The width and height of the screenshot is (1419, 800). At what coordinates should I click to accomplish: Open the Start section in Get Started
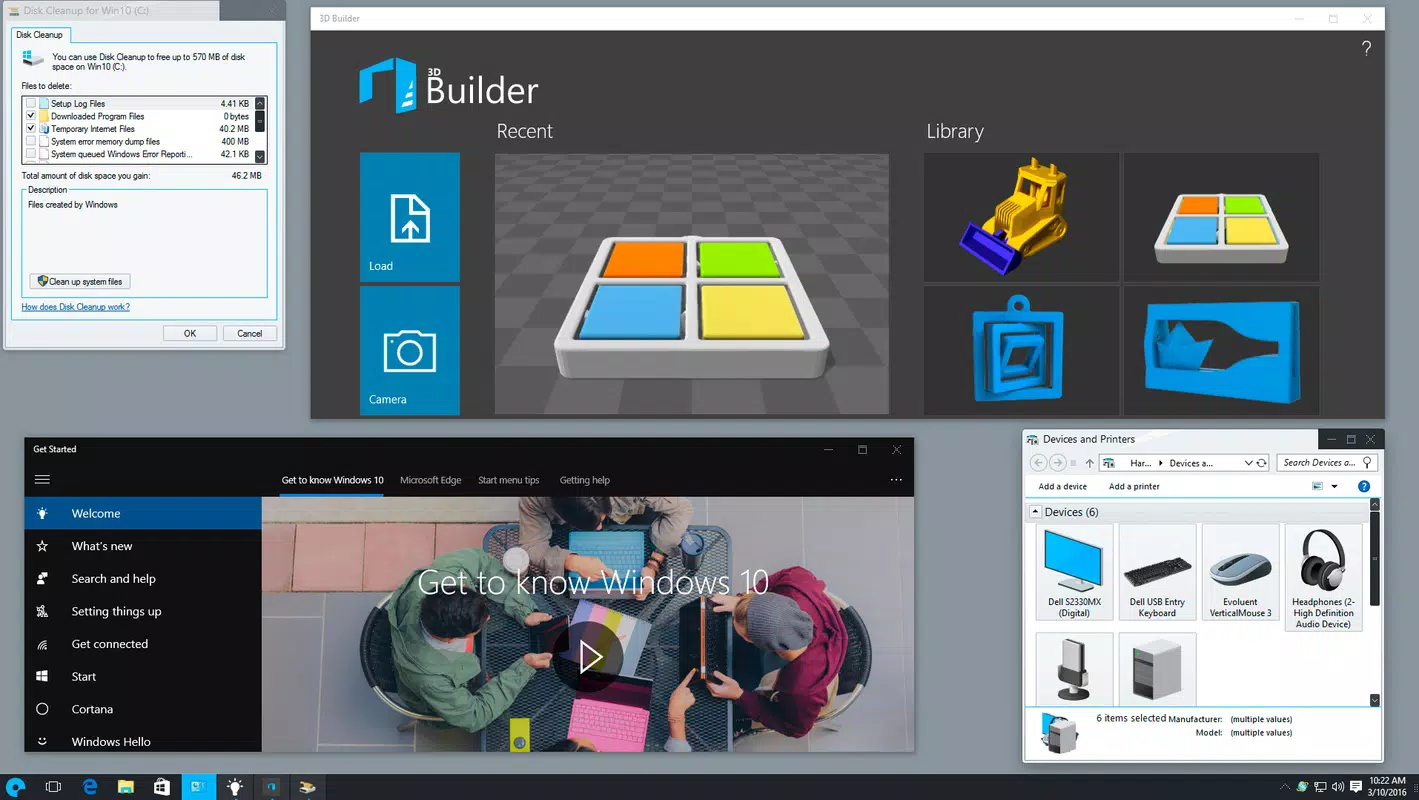(x=143, y=676)
